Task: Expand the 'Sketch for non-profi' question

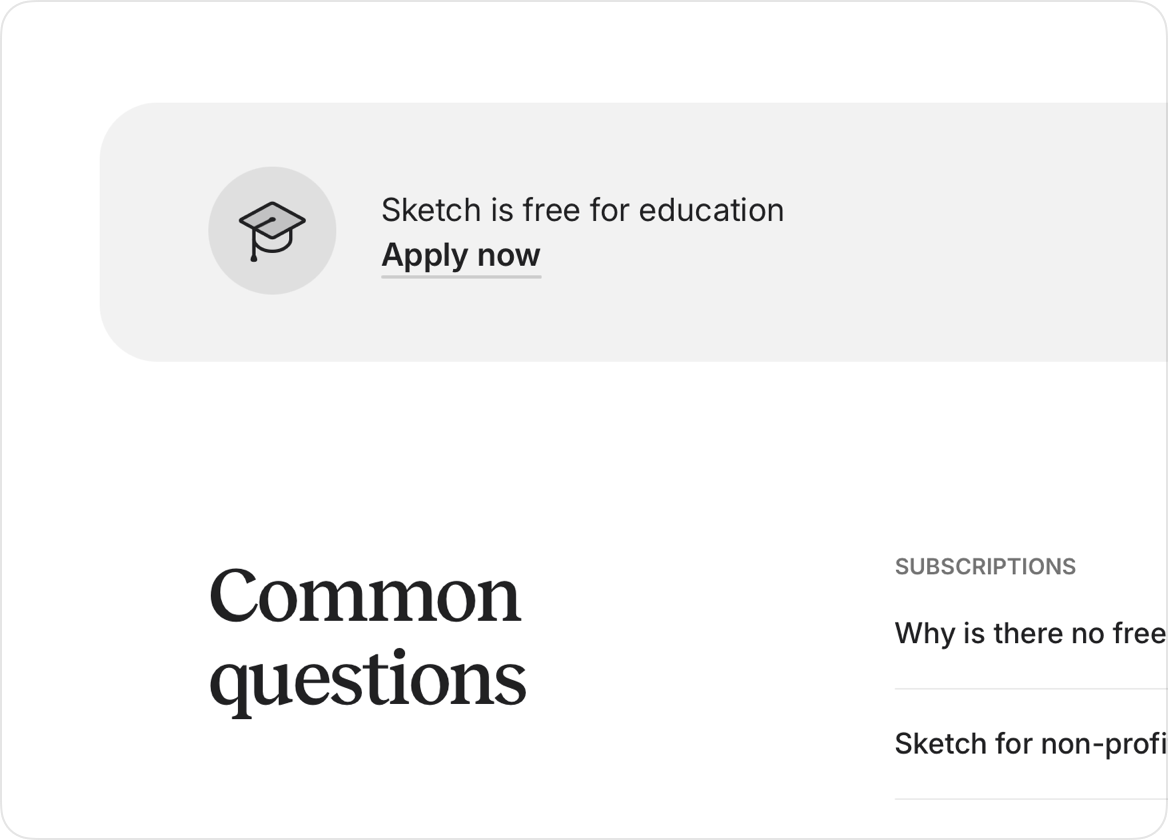Action: coord(1030,744)
